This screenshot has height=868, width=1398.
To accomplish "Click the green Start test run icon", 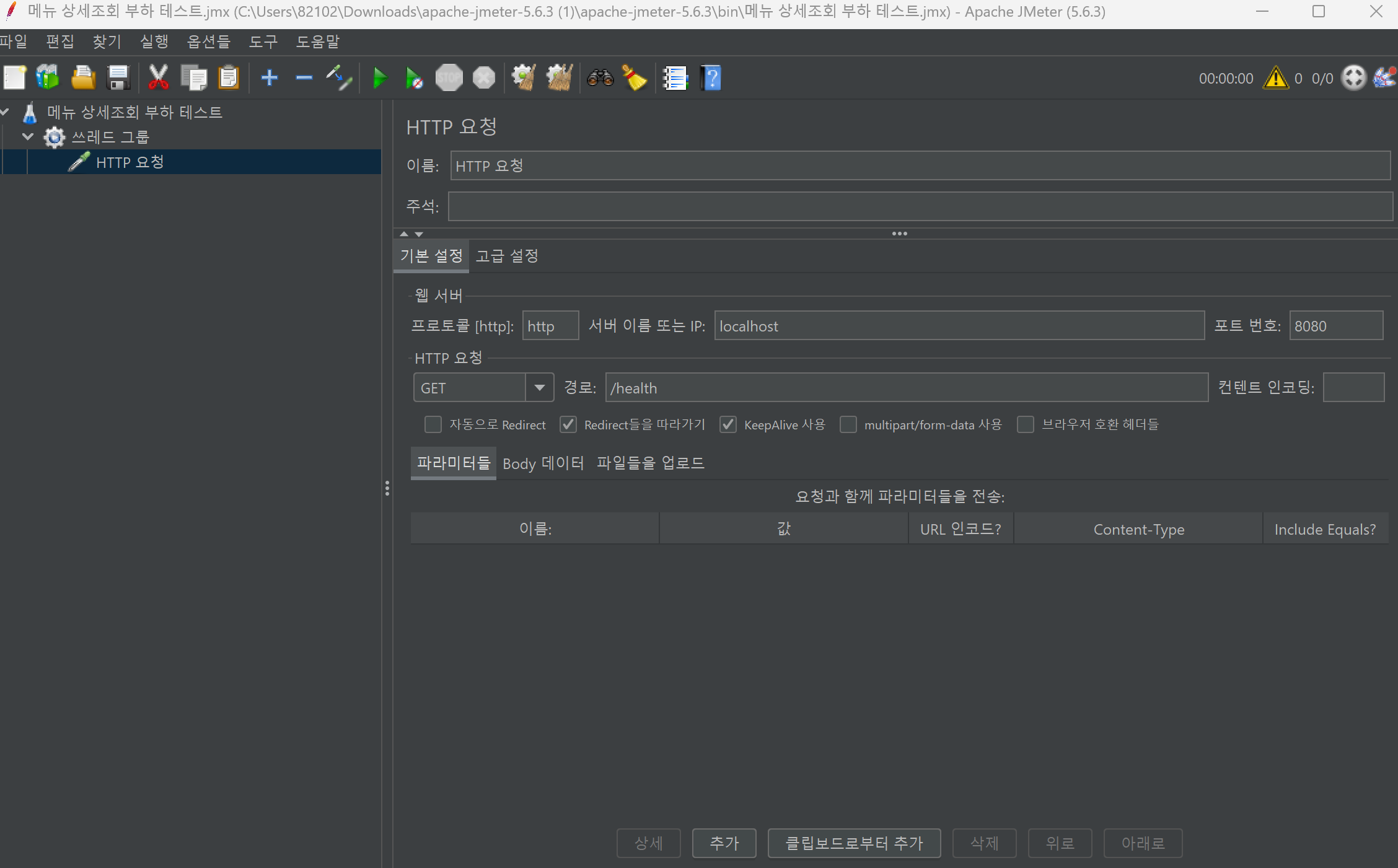I will coord(379,78).
